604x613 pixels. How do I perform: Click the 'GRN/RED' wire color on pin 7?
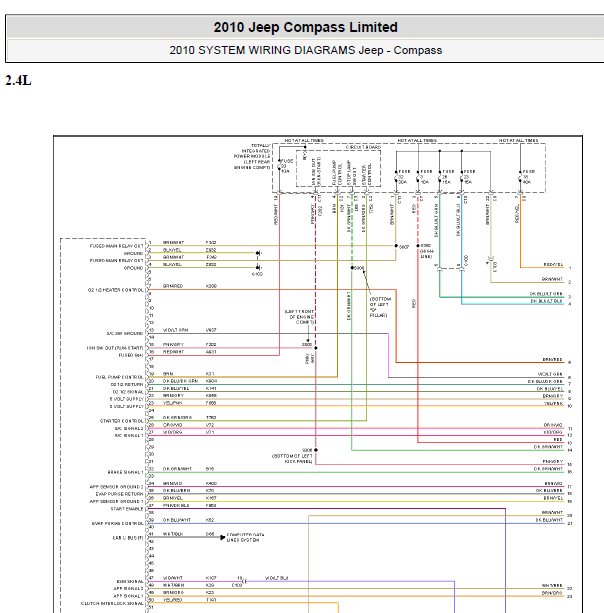coord(173,286)
